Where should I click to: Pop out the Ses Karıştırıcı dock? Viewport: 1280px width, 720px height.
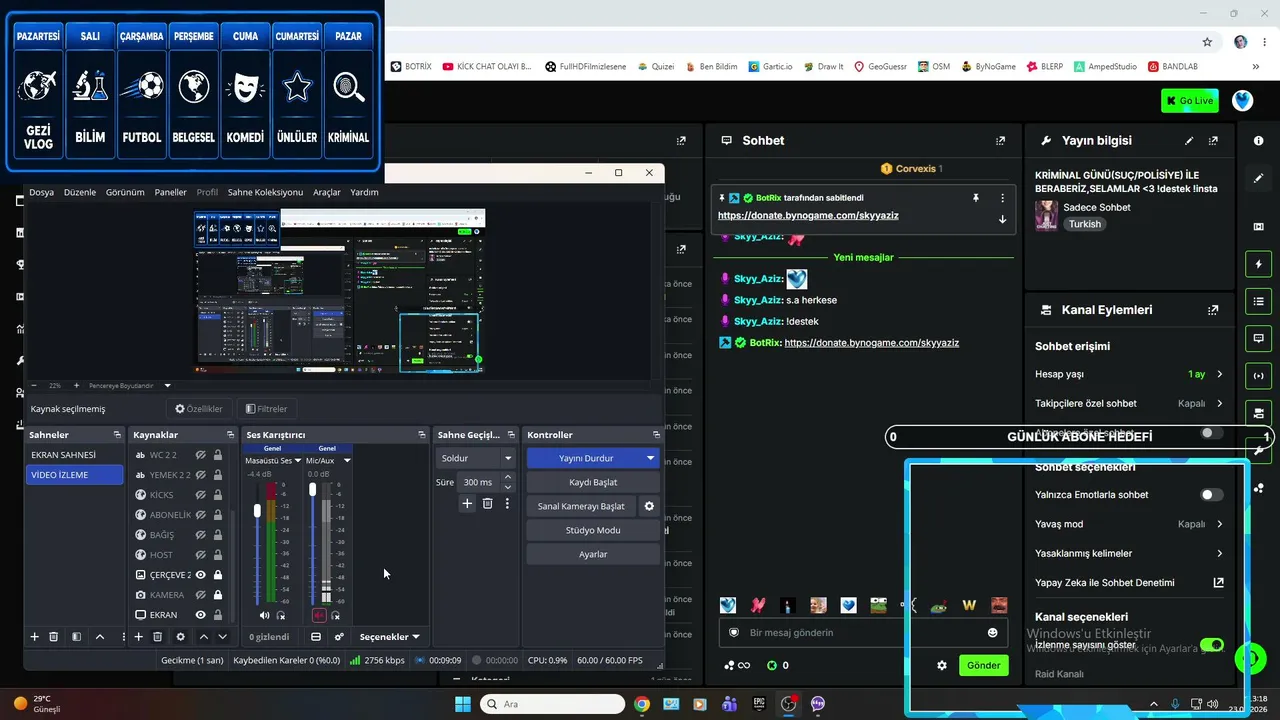[422, 435]
